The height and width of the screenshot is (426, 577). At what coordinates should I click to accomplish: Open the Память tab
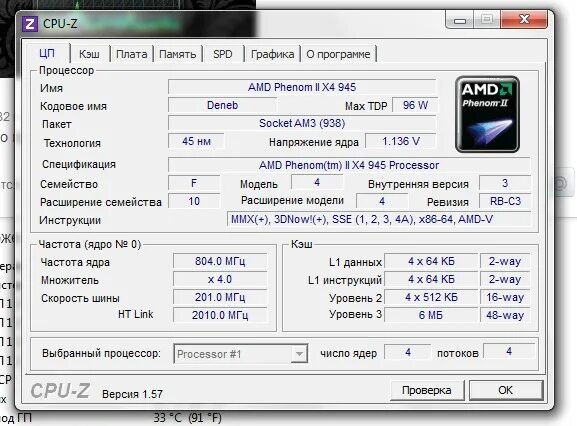177,54
